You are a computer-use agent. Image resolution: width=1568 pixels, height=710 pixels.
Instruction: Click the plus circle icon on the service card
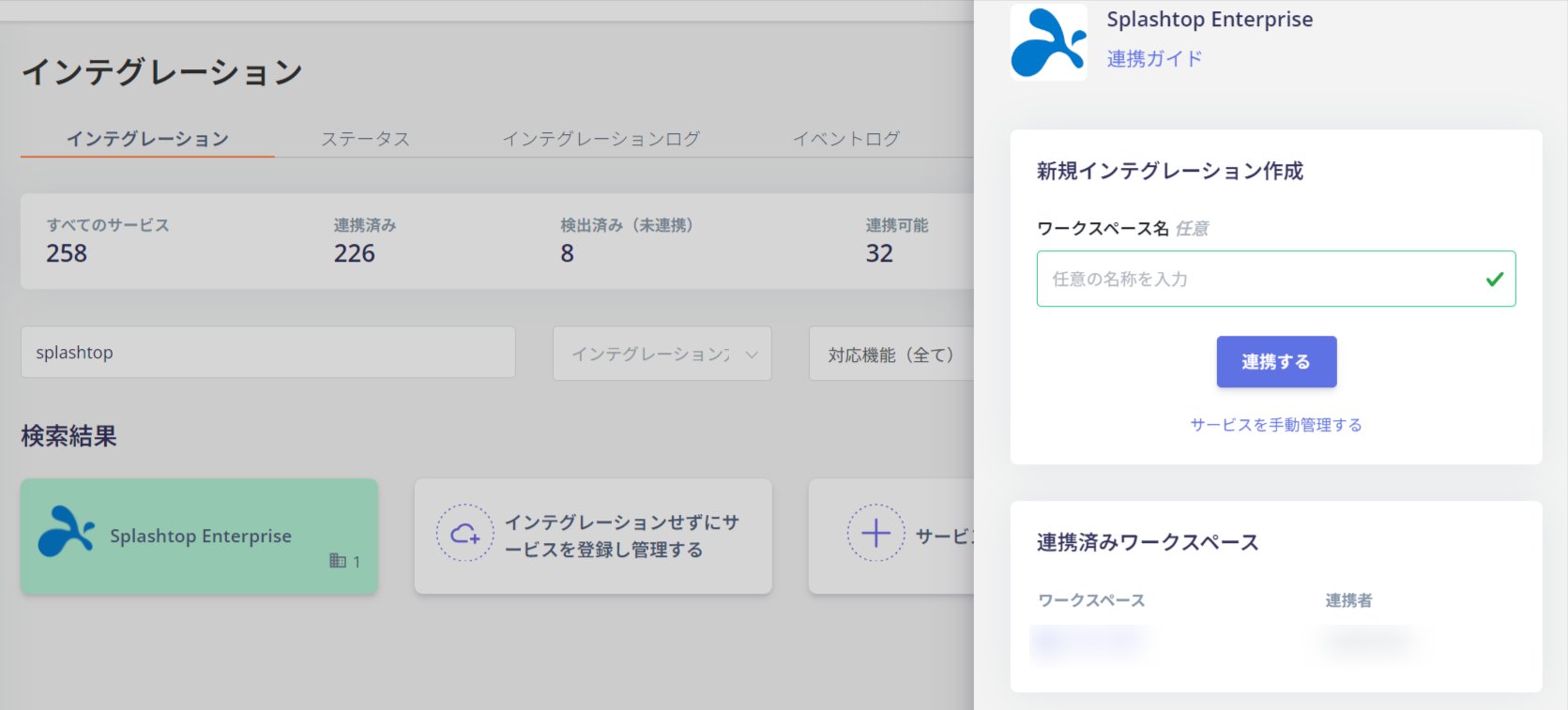click(875, 533)
